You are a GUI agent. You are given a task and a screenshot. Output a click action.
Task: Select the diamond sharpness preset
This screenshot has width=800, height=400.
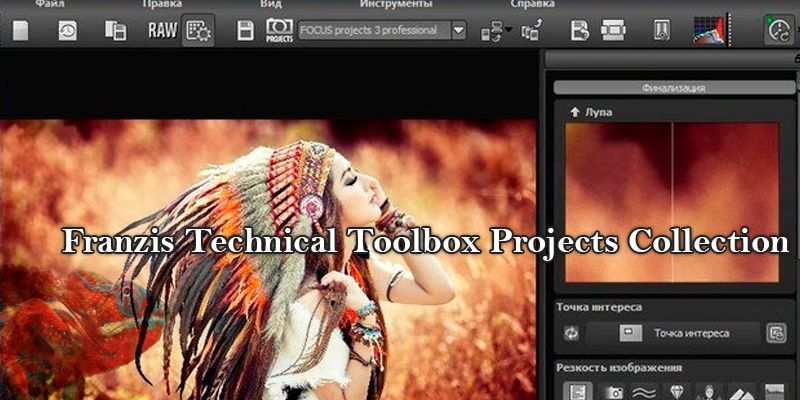click(677, 391)
